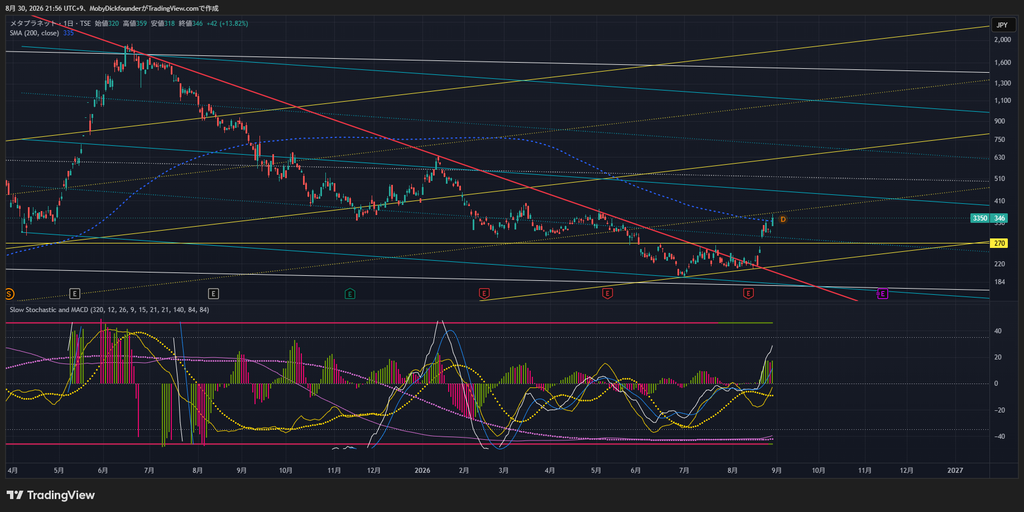Click the green 346 current price tag

point(999,217)
